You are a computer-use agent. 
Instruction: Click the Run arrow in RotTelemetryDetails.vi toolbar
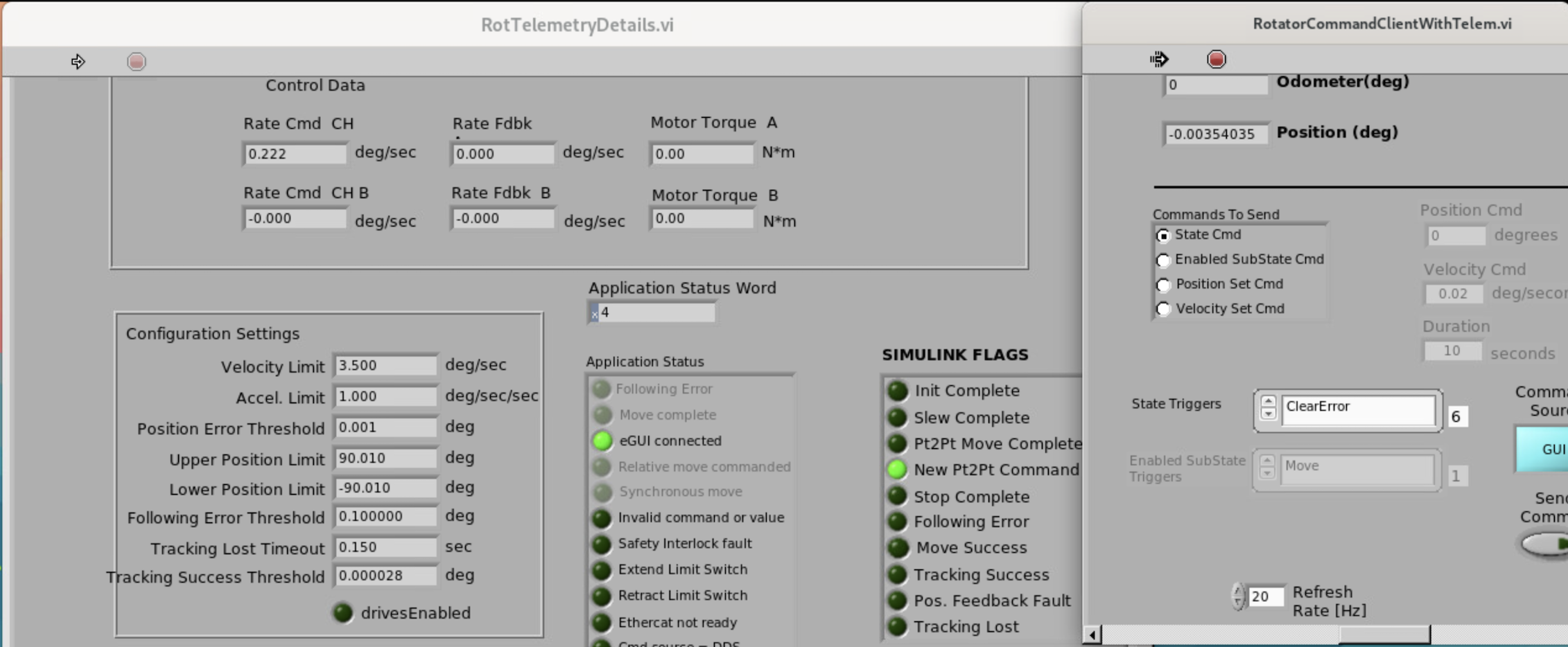(x=78, y=62)
